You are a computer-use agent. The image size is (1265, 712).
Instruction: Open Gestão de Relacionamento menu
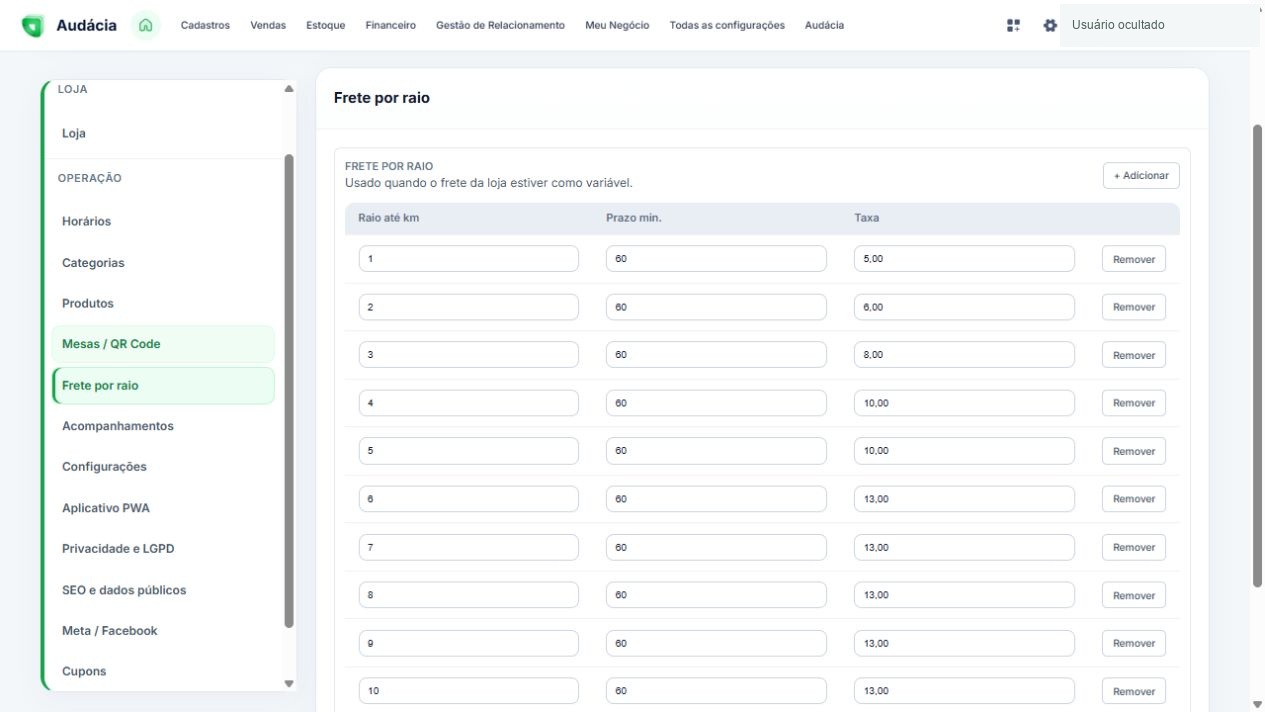pos(500,26)
